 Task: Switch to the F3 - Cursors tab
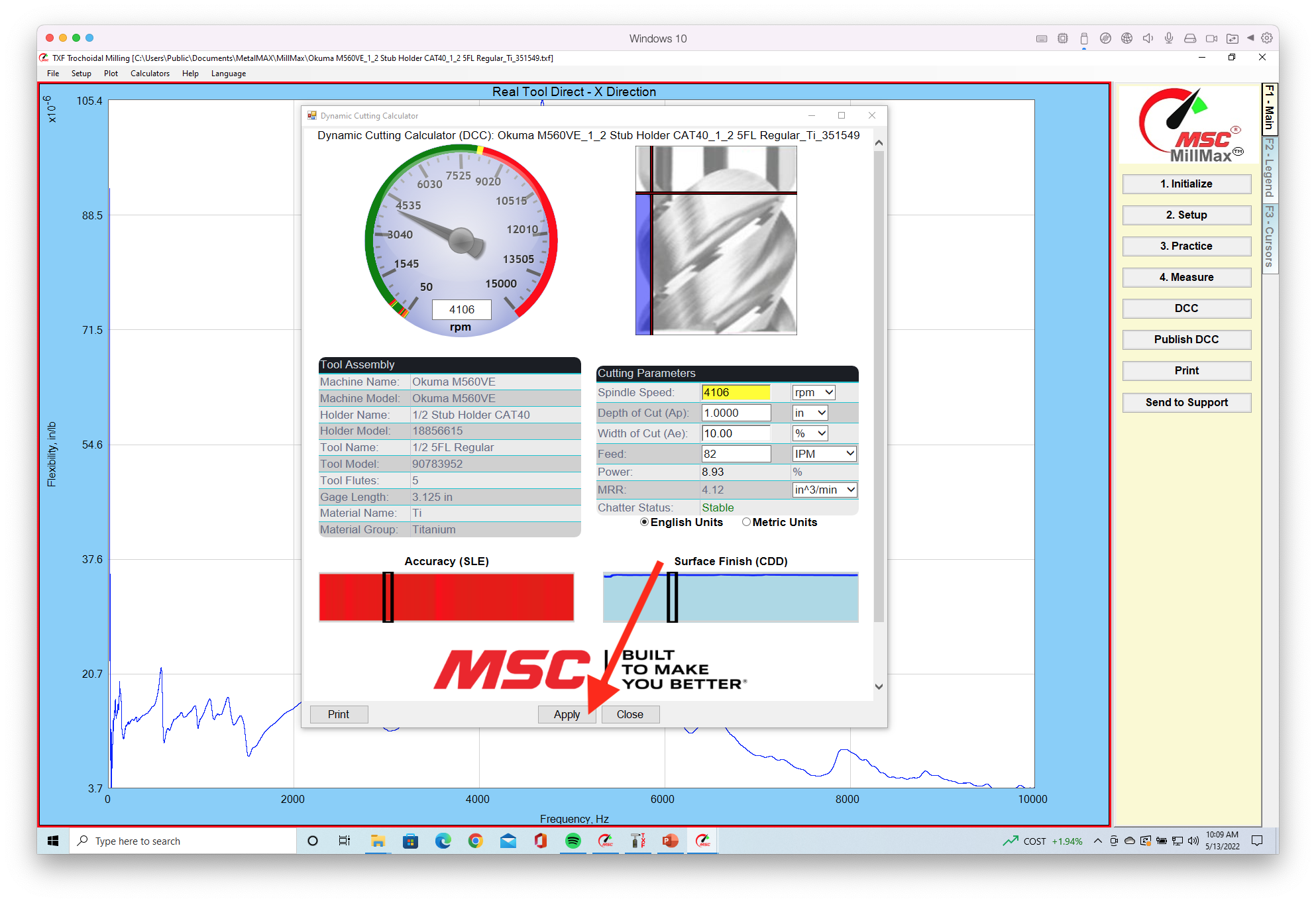1270,237
